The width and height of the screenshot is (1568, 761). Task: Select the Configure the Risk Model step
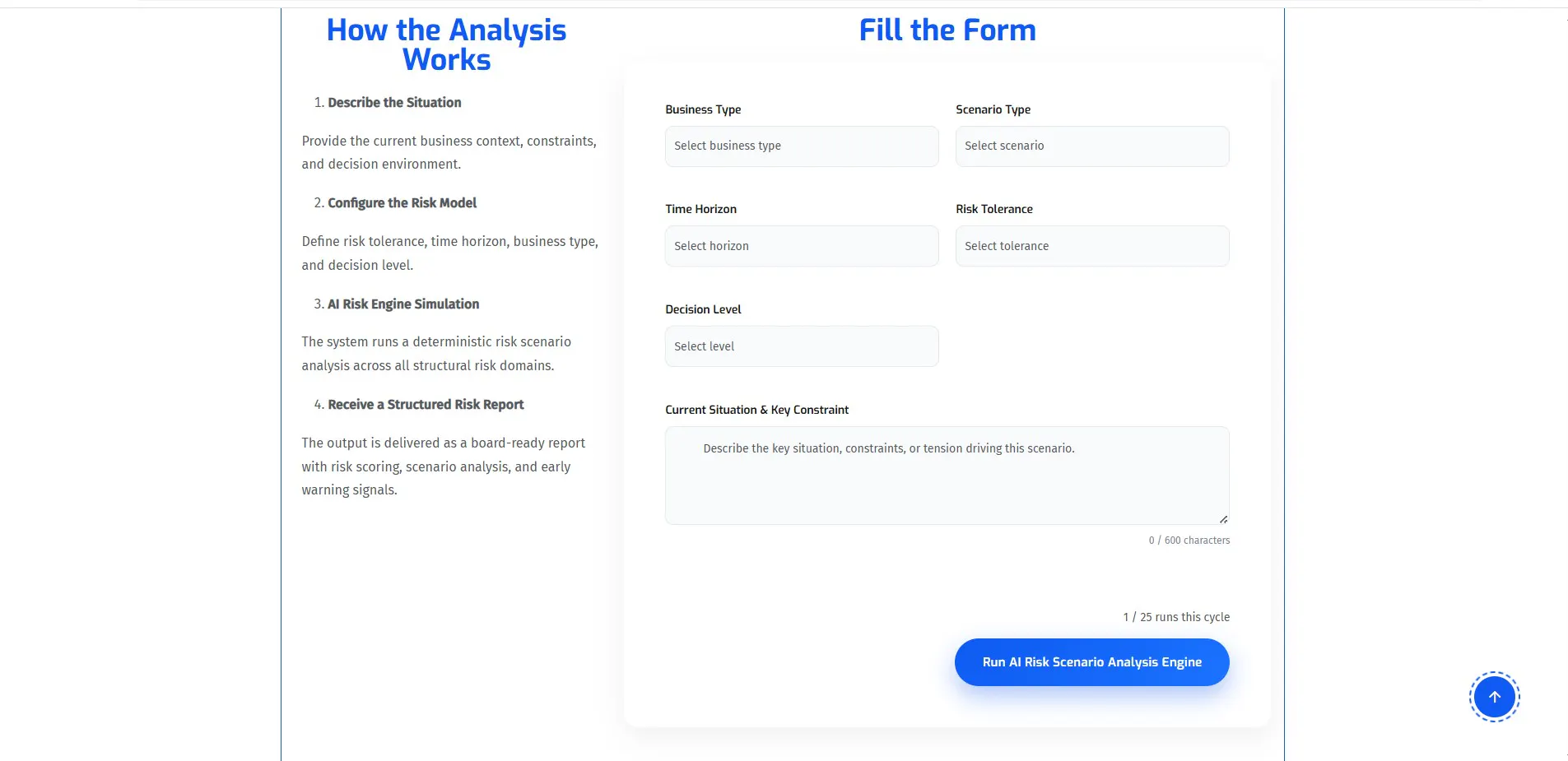[402, 203]
